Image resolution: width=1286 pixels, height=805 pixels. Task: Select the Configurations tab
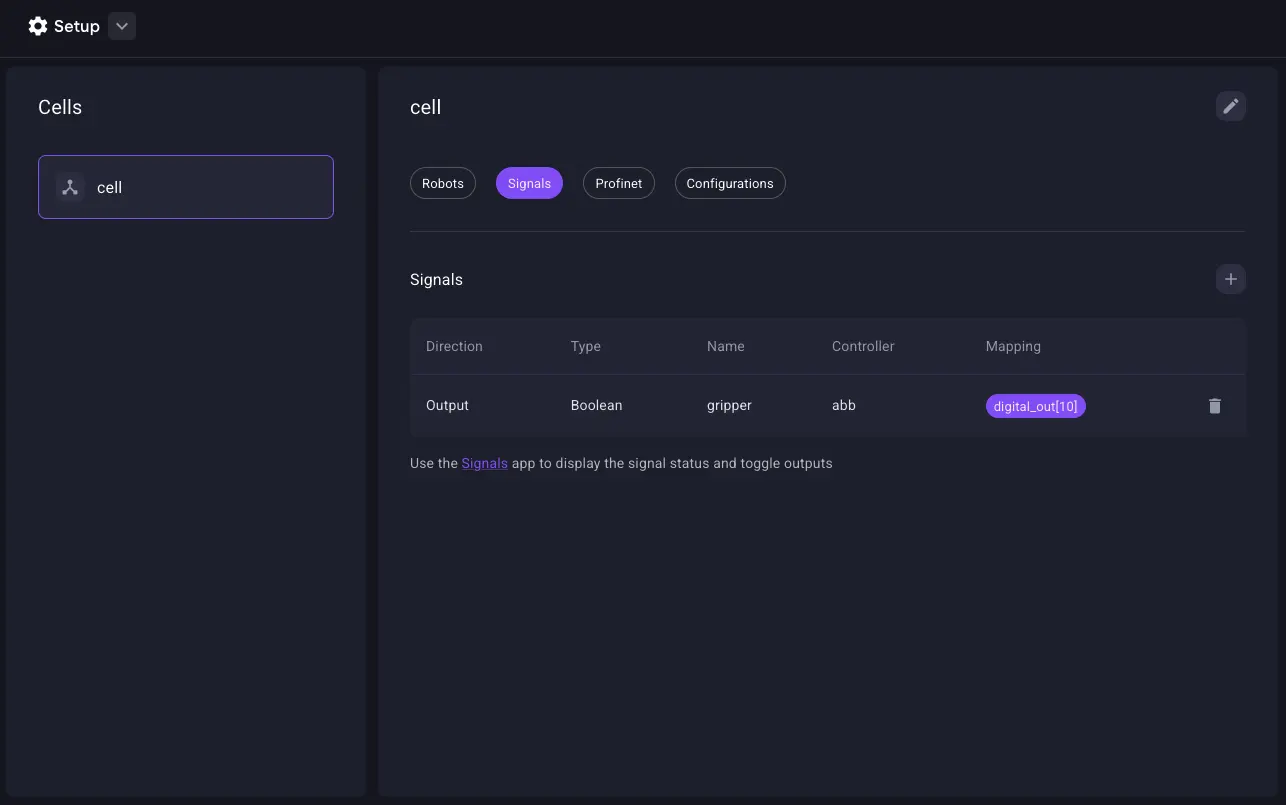pyautogui.click(x=729, y=183)
